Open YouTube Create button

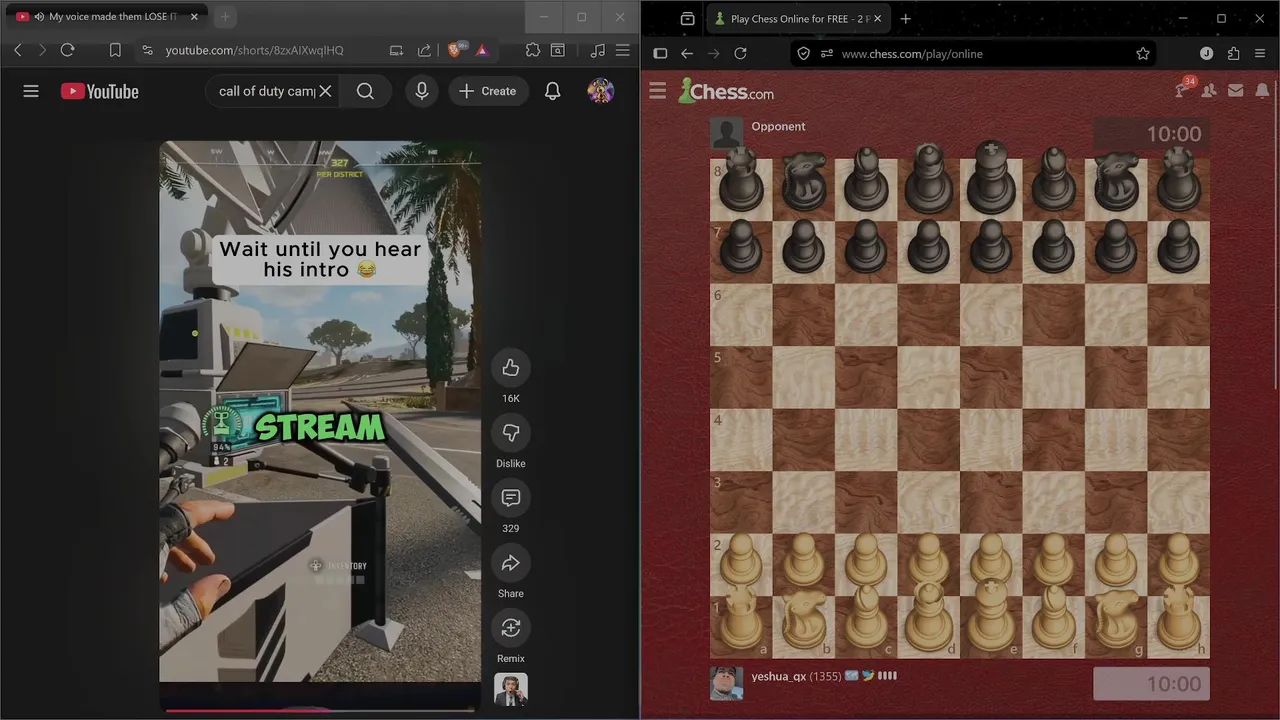[488, 91]
